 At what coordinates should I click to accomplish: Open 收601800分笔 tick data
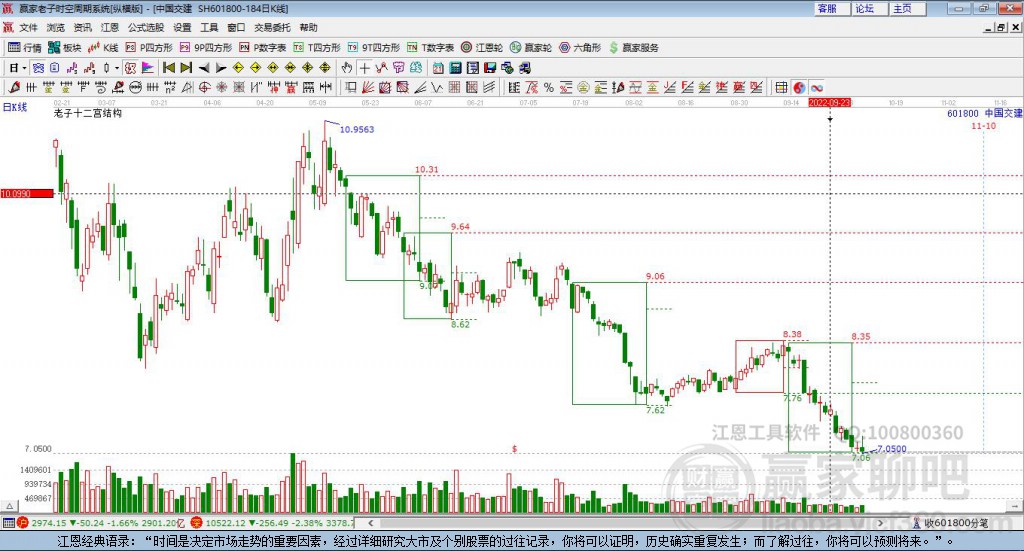pos(951,523)
